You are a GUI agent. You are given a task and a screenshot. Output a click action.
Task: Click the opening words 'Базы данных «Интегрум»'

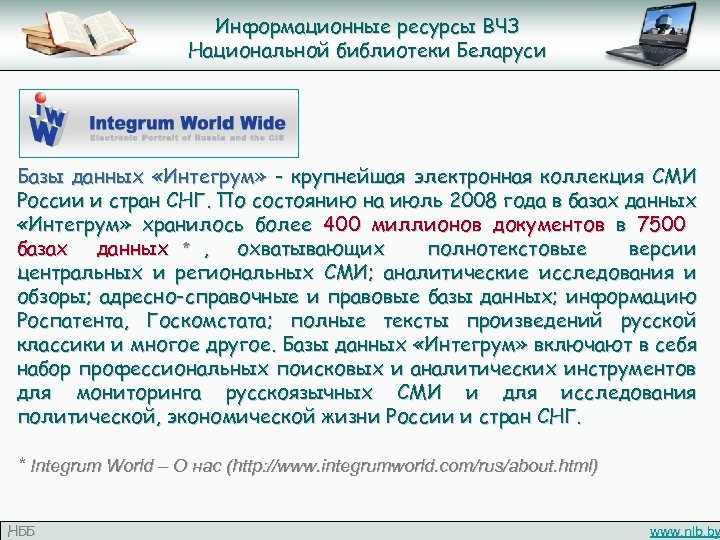(x=142, y=177)
